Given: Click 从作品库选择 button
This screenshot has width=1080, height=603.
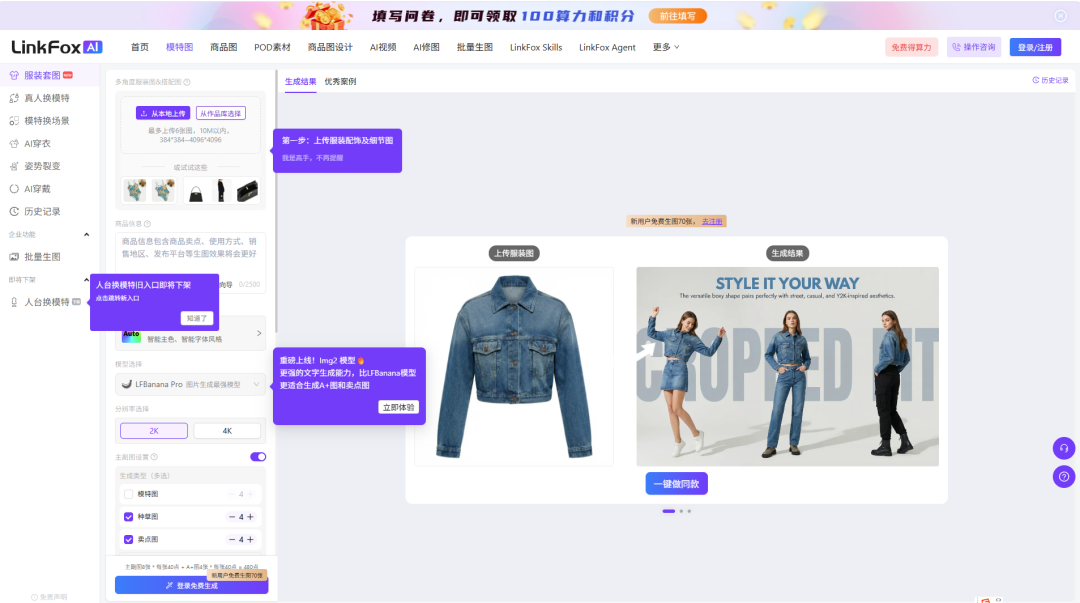Looking at the screenshot, I should pos(220,113).
